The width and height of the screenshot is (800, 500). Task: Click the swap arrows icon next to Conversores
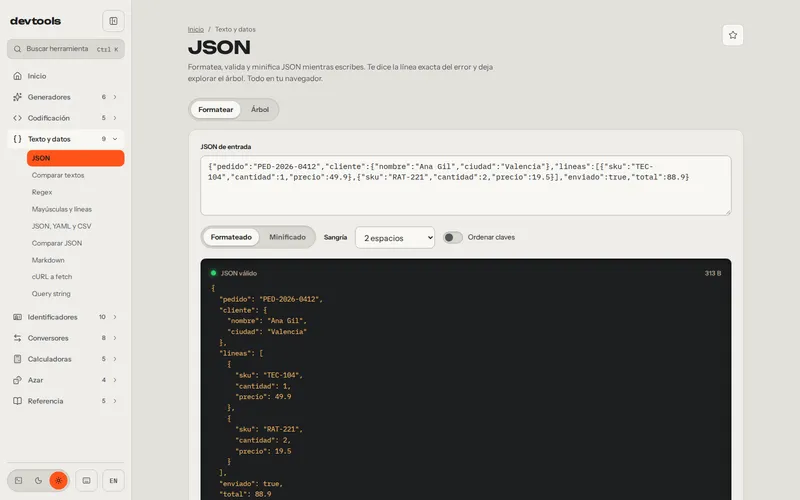17,338
